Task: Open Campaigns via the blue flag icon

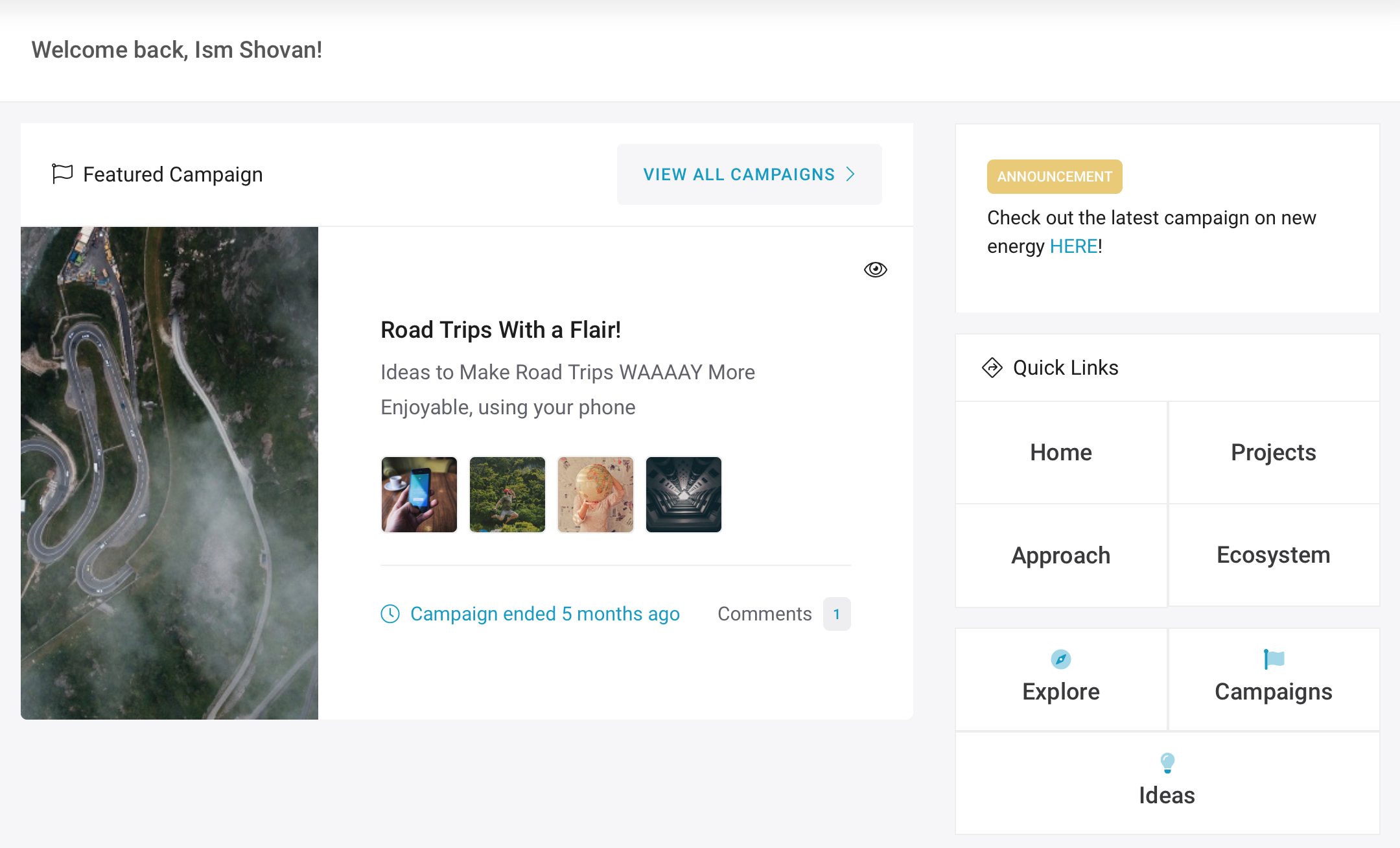Action: [x=1274, y=659]
